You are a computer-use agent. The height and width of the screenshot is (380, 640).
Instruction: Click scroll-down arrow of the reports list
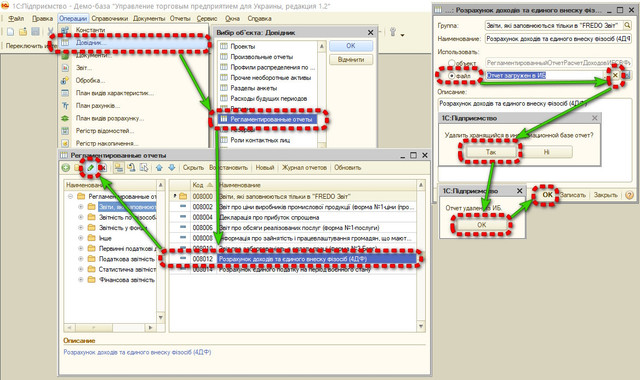pyautogui.click(x=421, y=326)
